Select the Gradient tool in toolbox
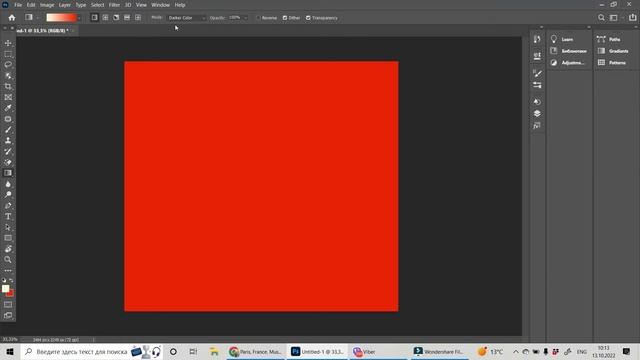Viewport: 640px width, 360px height. [8, 173]
